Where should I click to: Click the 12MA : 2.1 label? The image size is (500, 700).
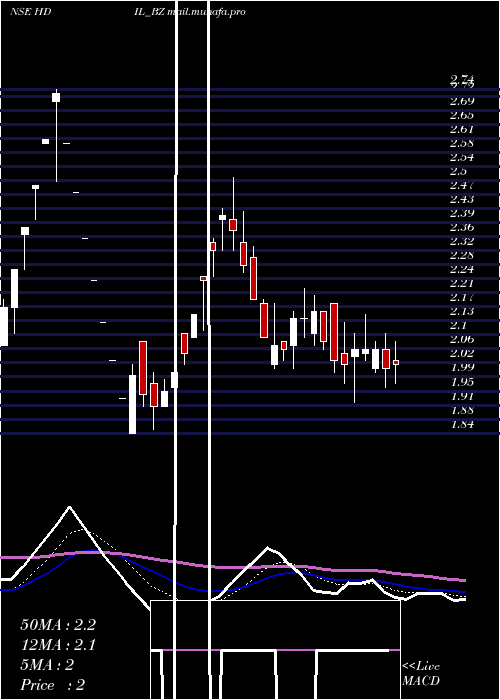58,645
